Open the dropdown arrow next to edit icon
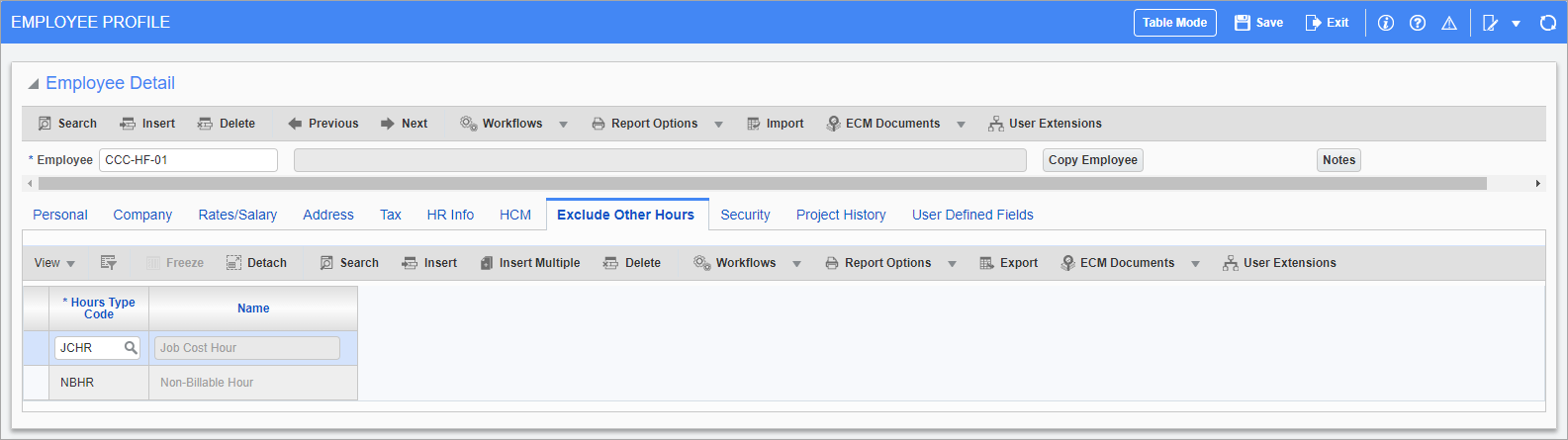1568x440 pixels. (x=1516, y=24)
